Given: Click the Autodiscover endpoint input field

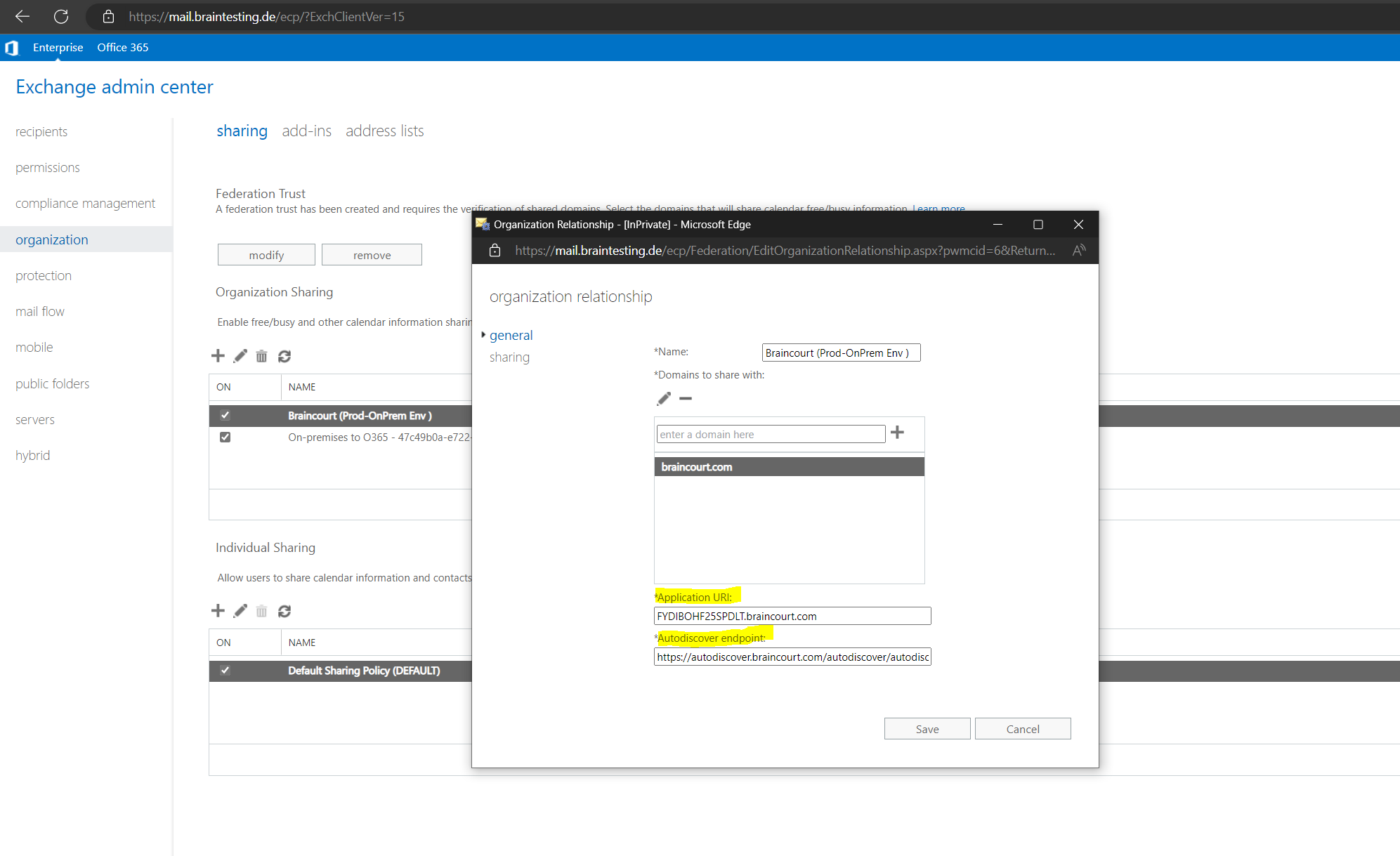Looking at the screenshot, I should coord(790,657).
